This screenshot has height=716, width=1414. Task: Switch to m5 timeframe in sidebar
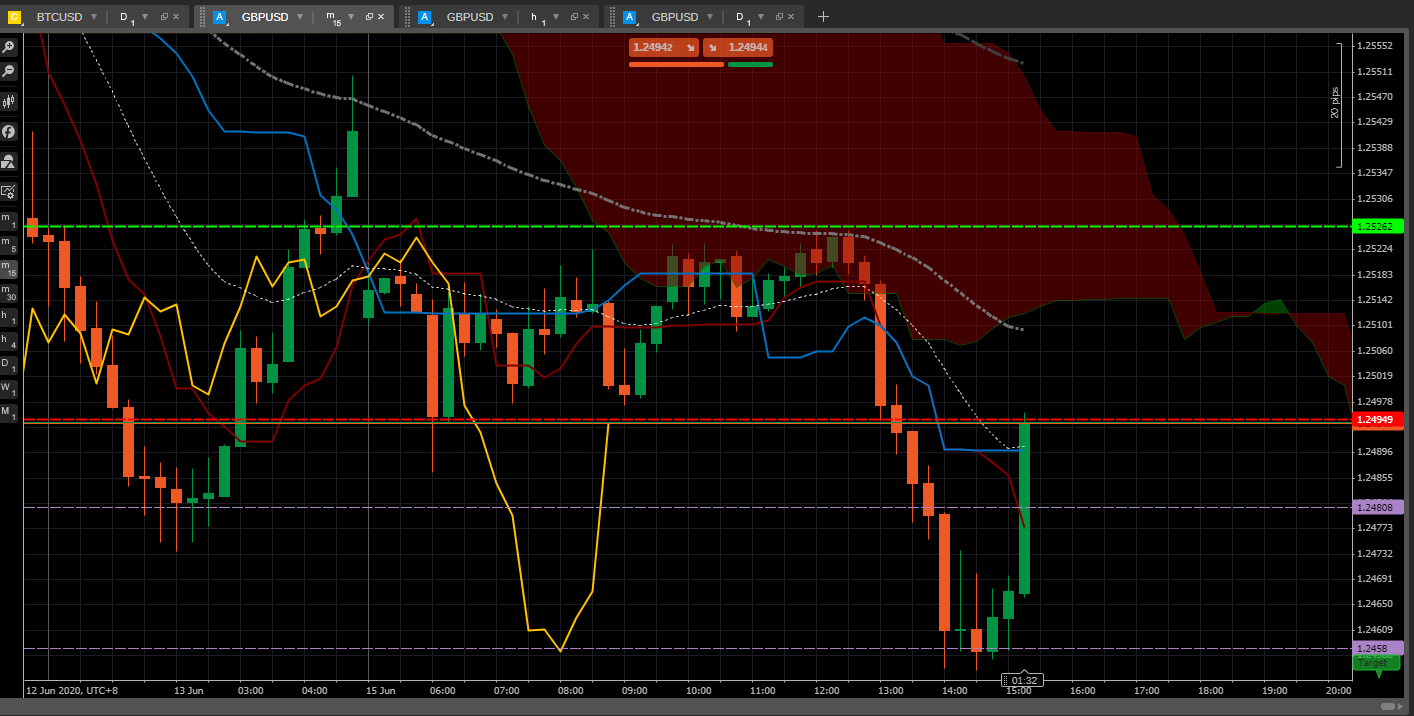point(8,244)
